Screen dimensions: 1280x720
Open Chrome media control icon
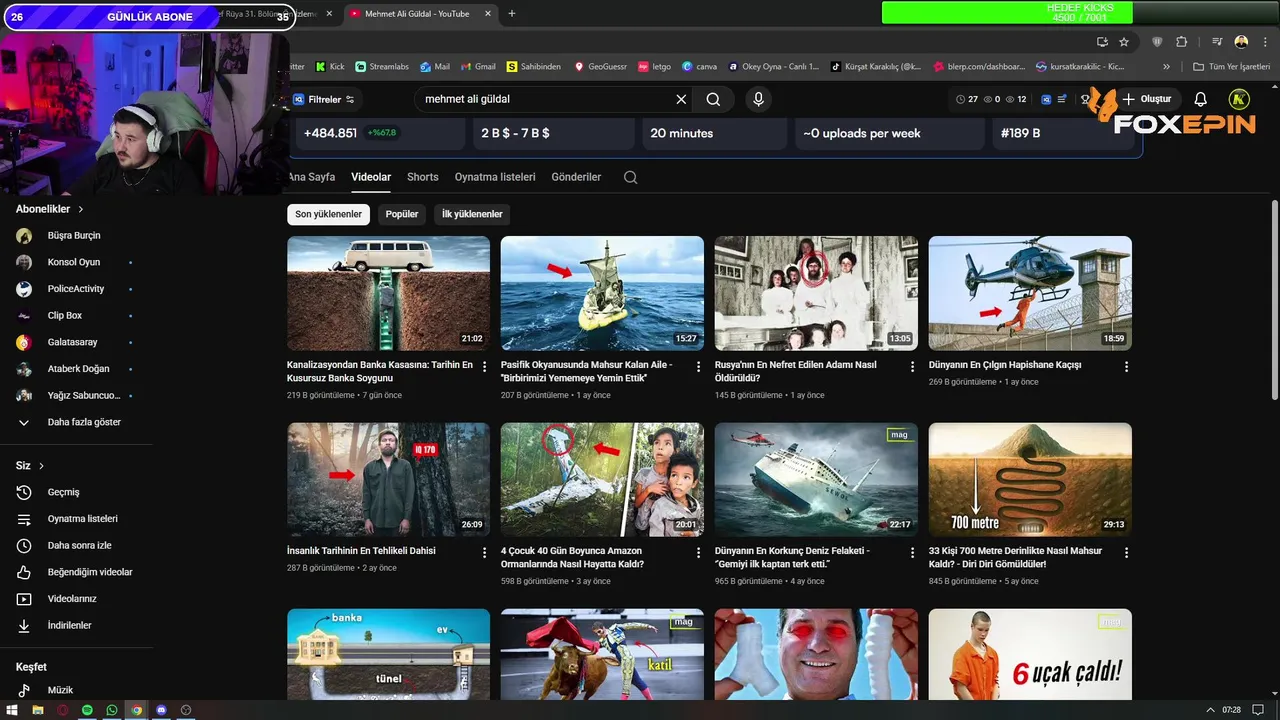click(1217, 42)
